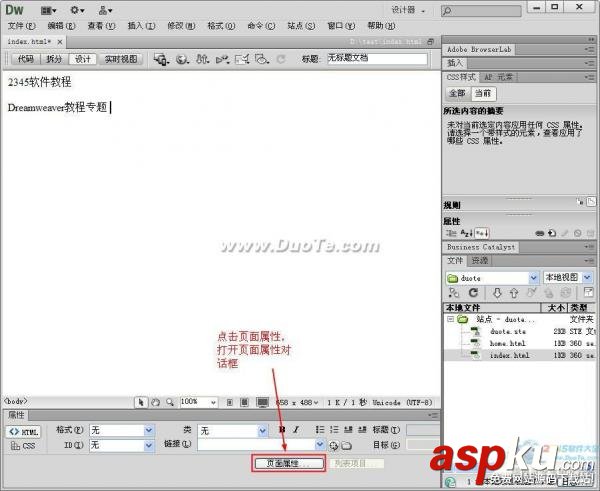The image size is (600, 491).
Task: Click the category view icon under 属性
Action: coord(451,233)
